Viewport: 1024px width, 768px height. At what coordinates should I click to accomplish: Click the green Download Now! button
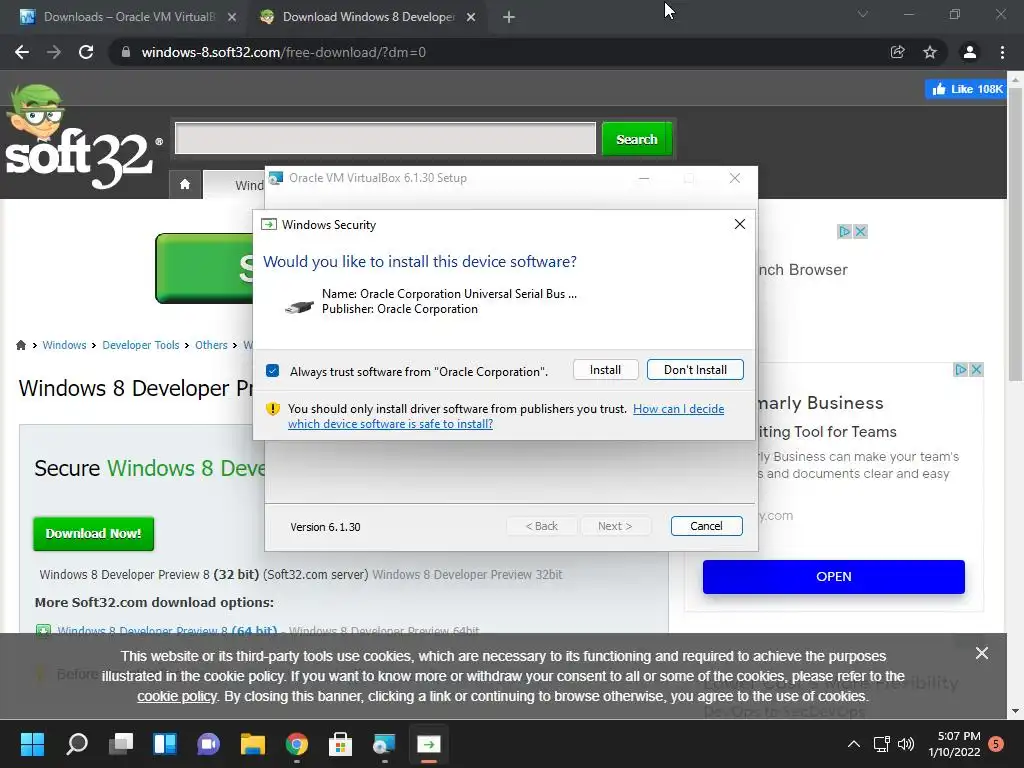(x=93, y=534)
